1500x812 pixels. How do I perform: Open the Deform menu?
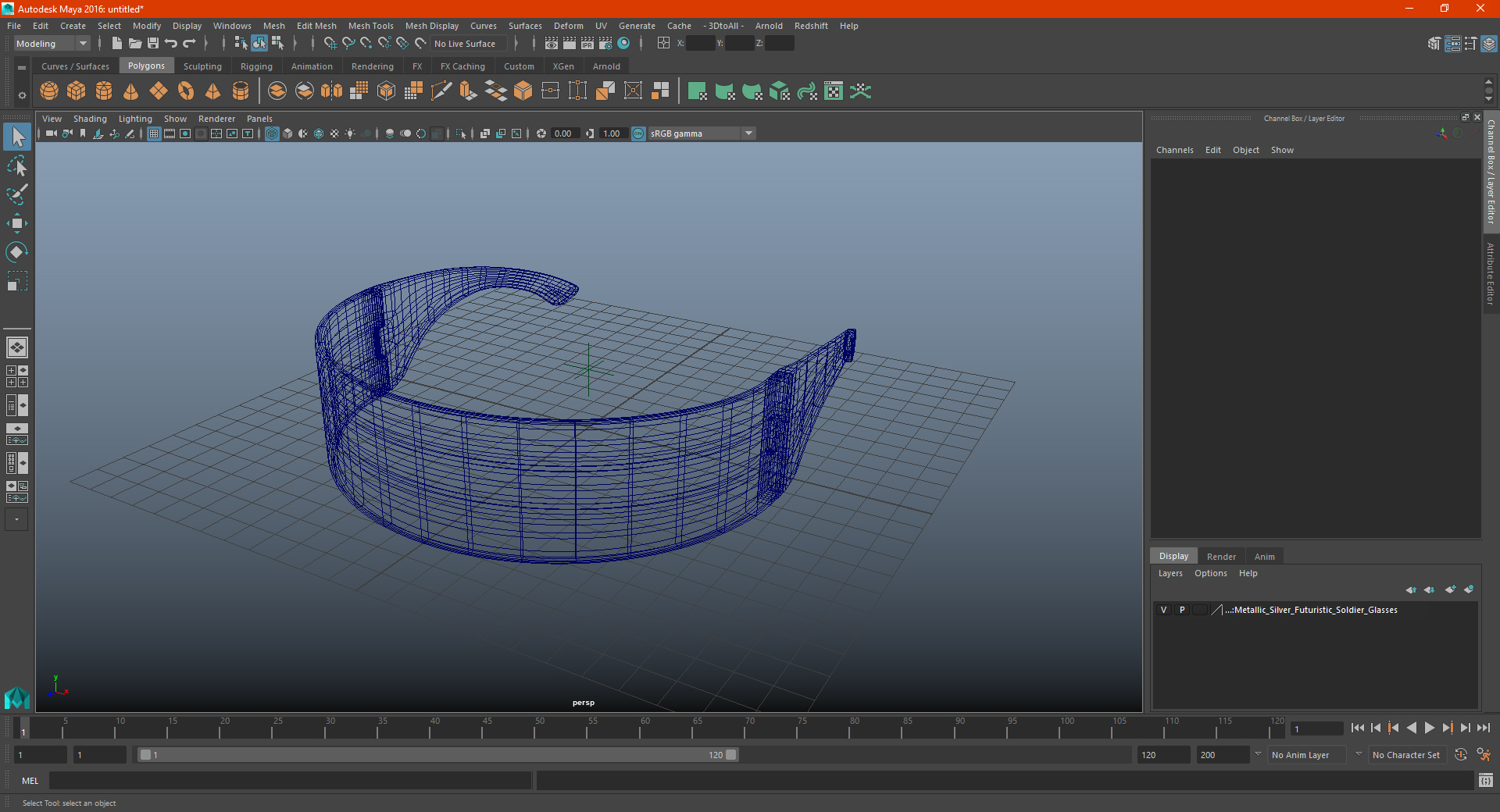569,26
